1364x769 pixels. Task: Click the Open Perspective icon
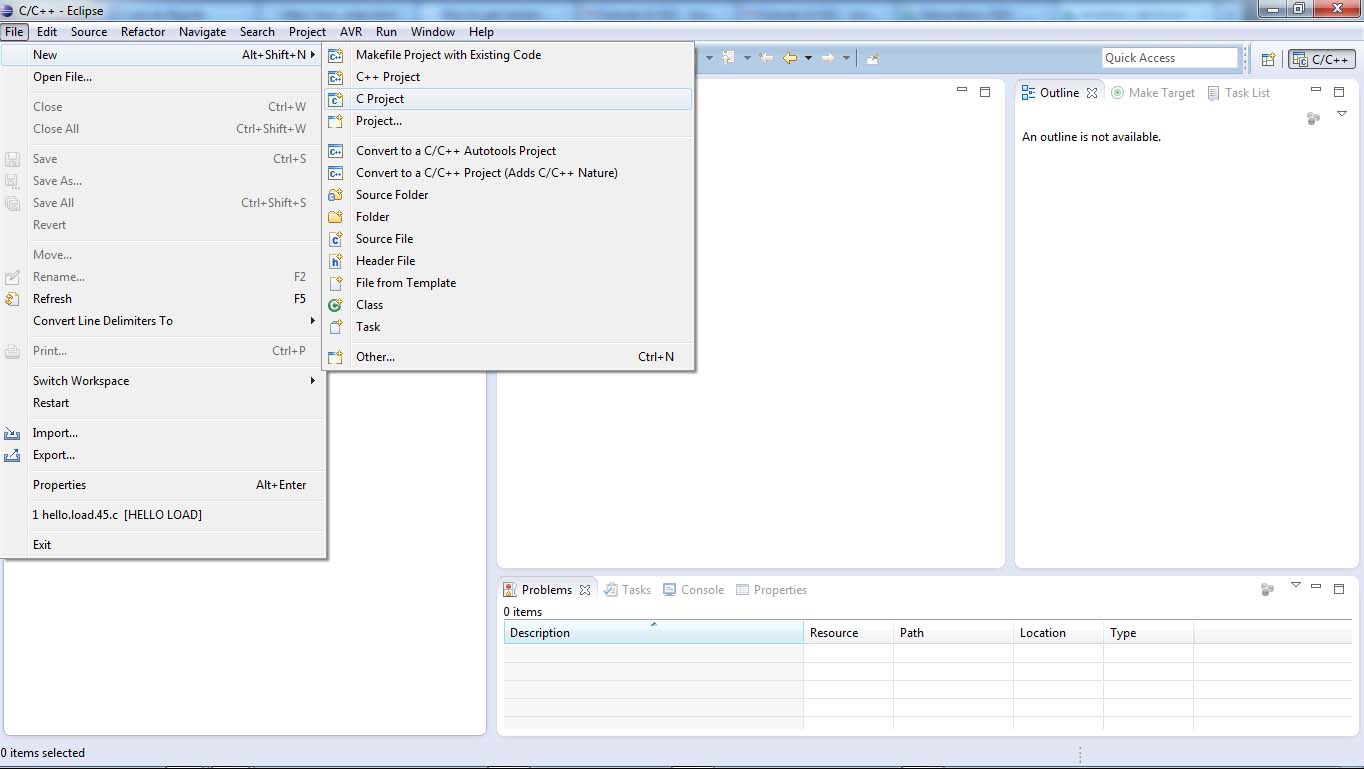click(1268, 59)
